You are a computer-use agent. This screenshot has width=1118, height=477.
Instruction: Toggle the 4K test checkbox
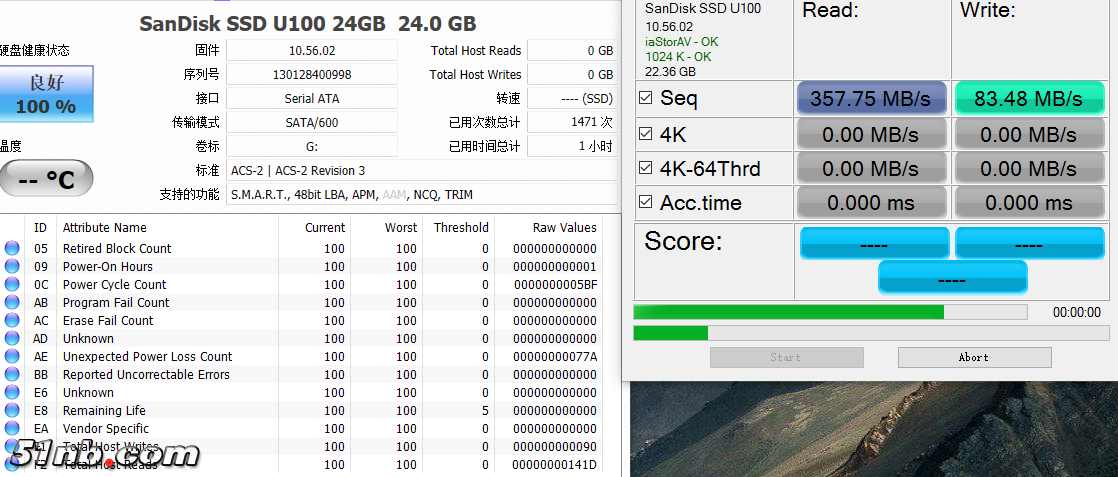pos(646,134)
